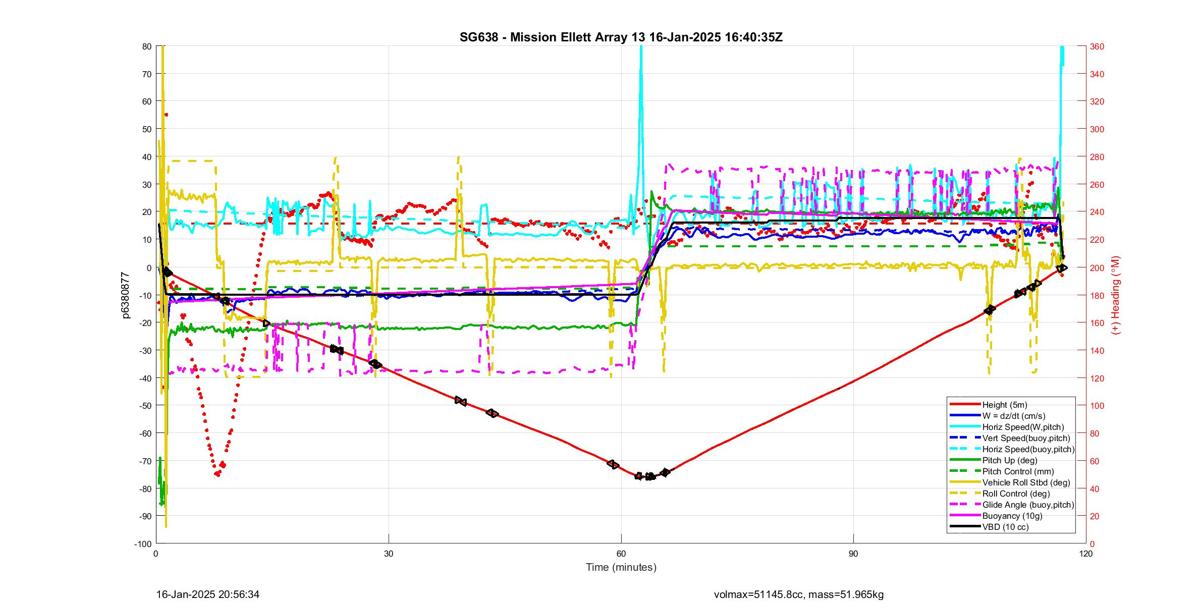This screenshot has width=1200, height=611.
Task: Click the "300" tick on the heading axis
Action: (1098, 130)
